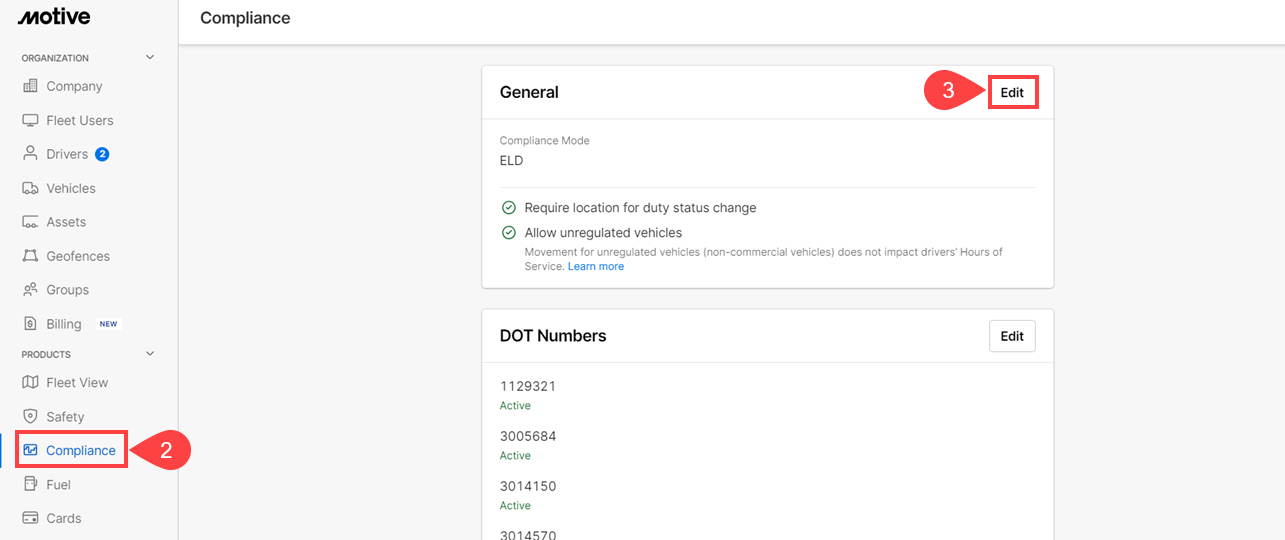Collapse the Products section chevron
This screenshot has height=540, width=1285.
[x=150, y=354]
